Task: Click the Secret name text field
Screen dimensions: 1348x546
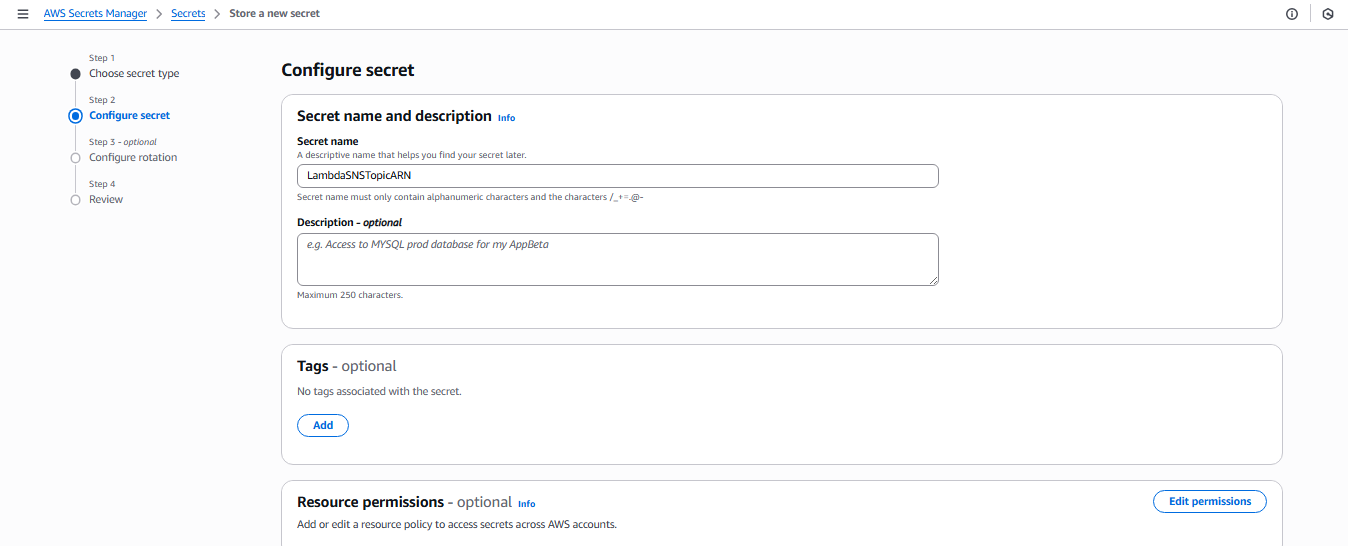Action: (x=617, y=176)
